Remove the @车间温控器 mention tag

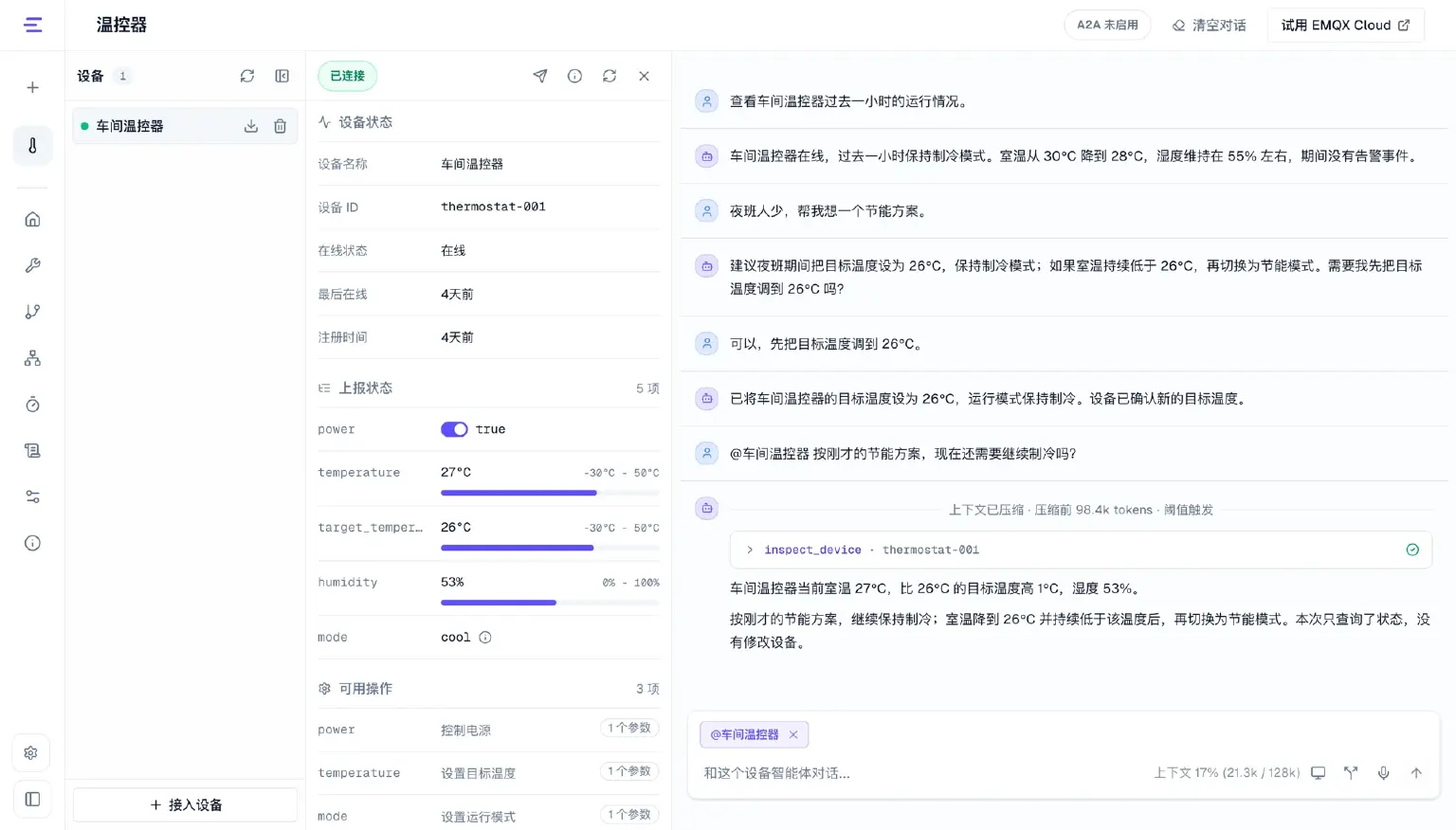[793, 734]
